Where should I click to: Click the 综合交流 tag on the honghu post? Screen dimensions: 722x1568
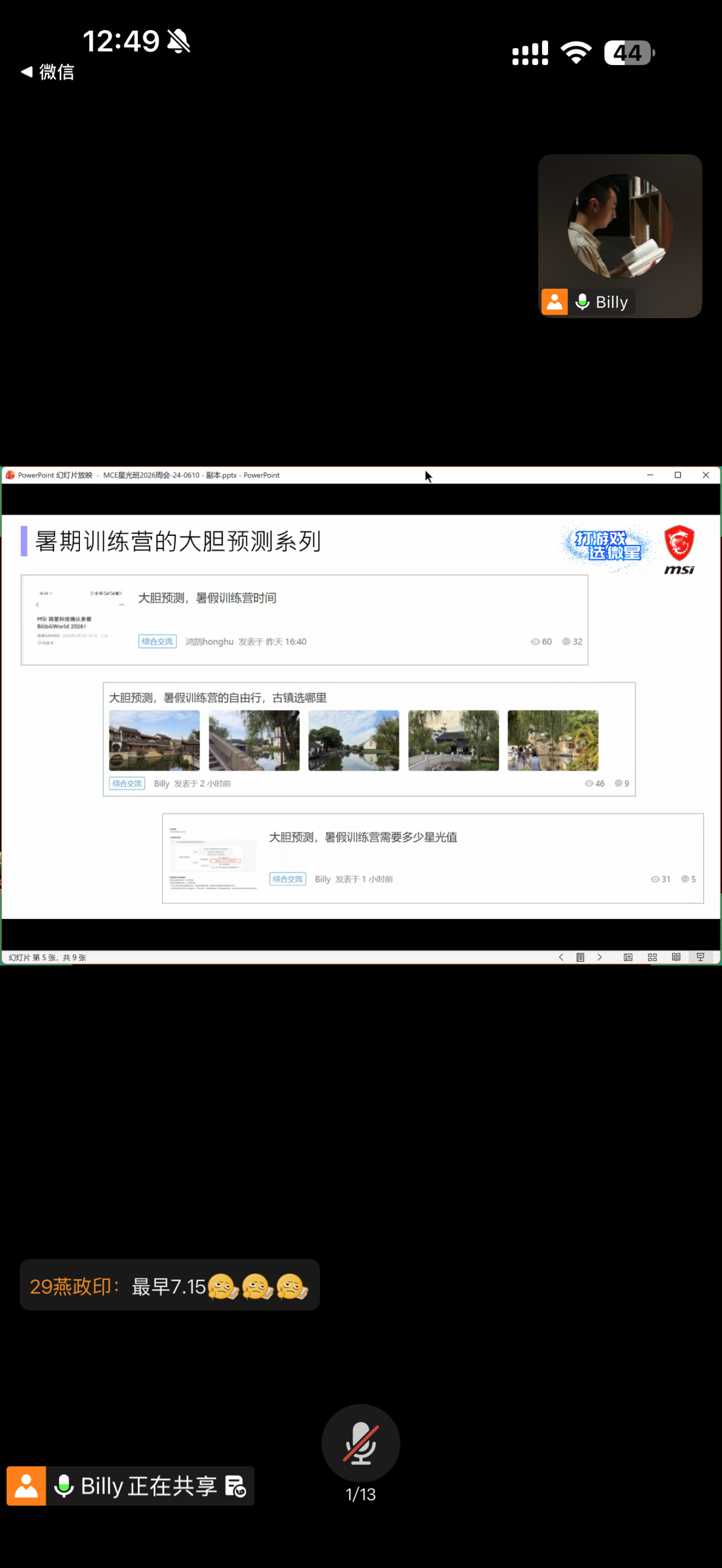[x=158, y=642]
